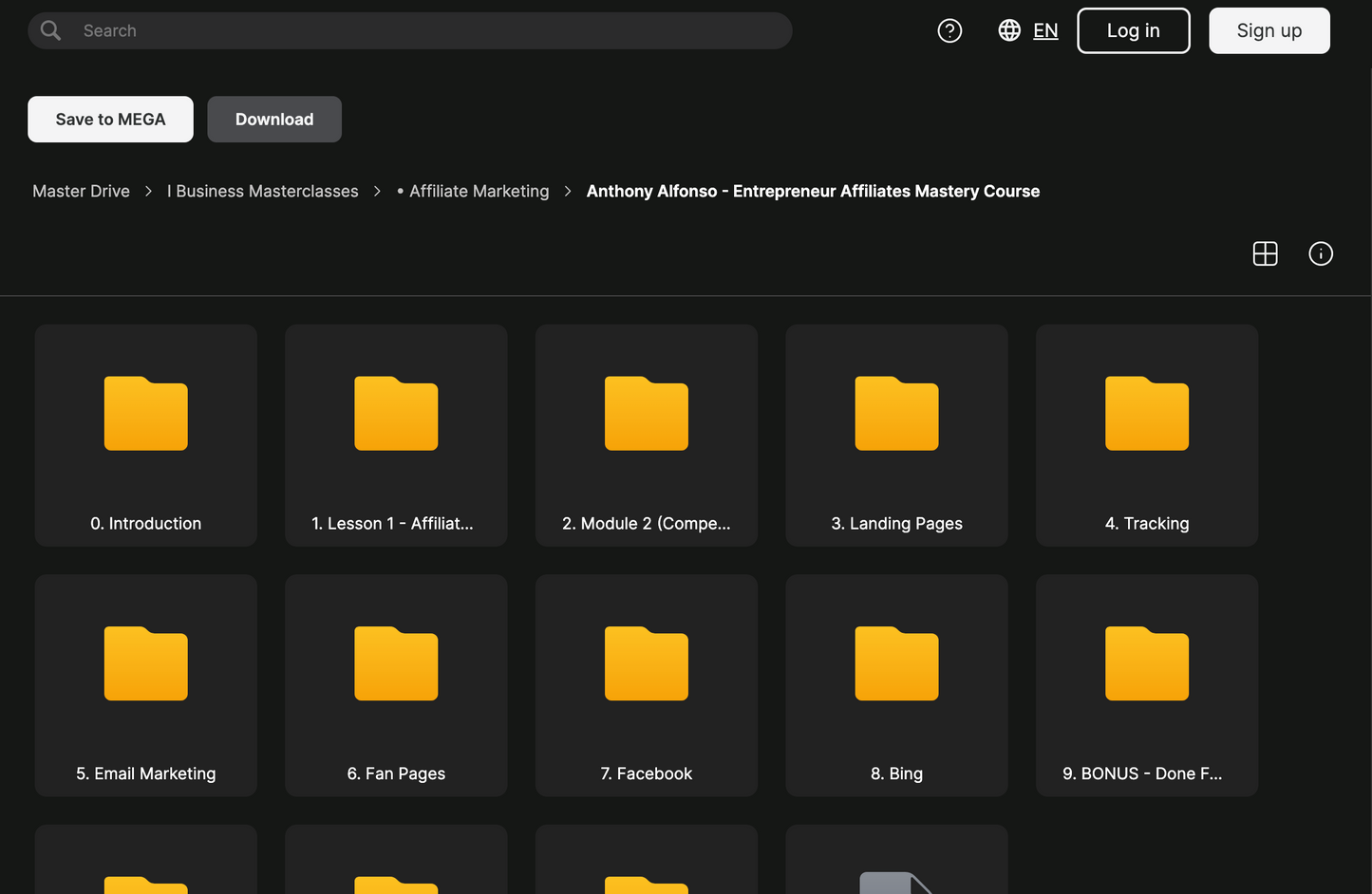Select the '6. Fan Pages' label

click(x=396, y=773)
